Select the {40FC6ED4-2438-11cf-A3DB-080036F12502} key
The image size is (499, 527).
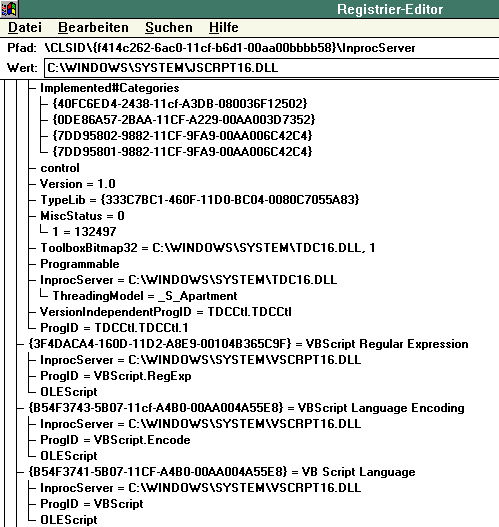coord(180,104)
